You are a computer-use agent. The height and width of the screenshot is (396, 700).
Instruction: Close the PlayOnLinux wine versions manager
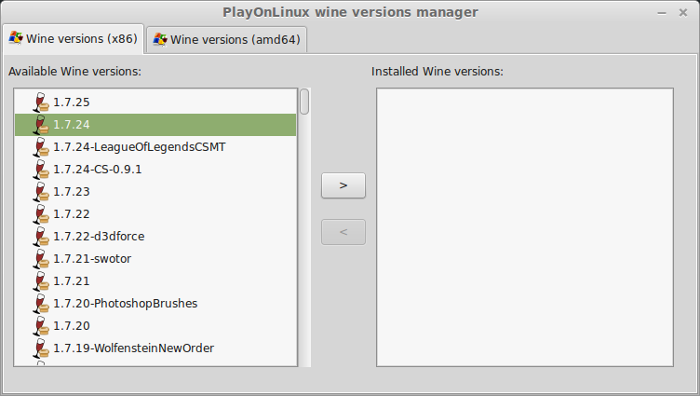(x=683, y=13)
